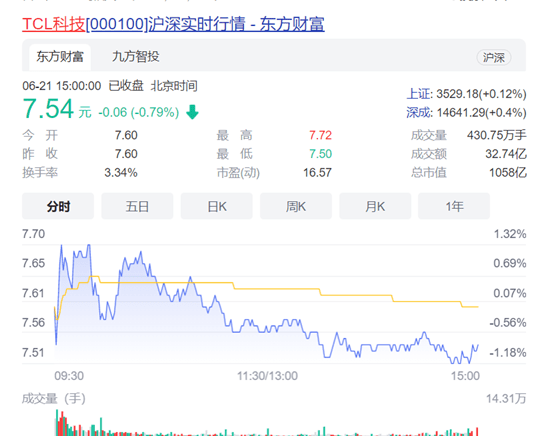Select the 月K chart view
Viewport: 536px width, 436px height.
click(x=375, y=206)
